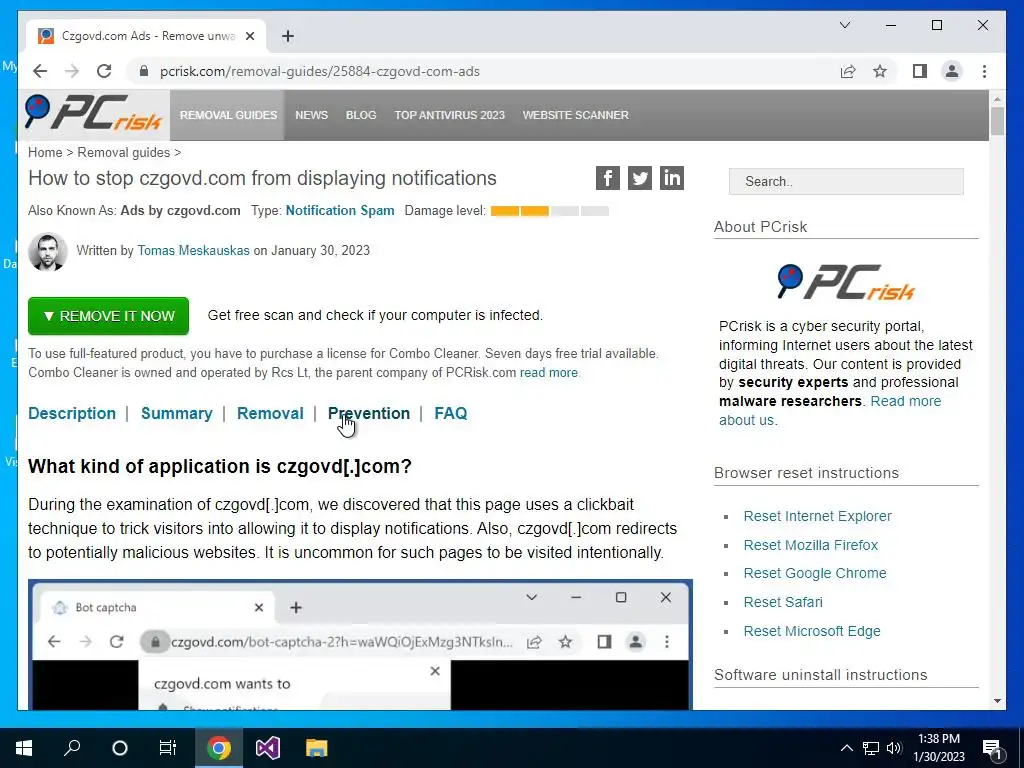The height and width of the screenshot is (768, 1024).
Task: Open Reset Google Chrome link
Action: coord(814,573)
